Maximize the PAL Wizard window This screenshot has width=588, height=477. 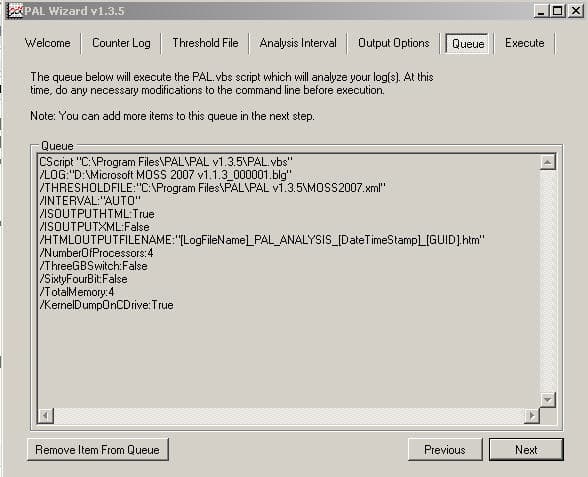click(558, 11)
